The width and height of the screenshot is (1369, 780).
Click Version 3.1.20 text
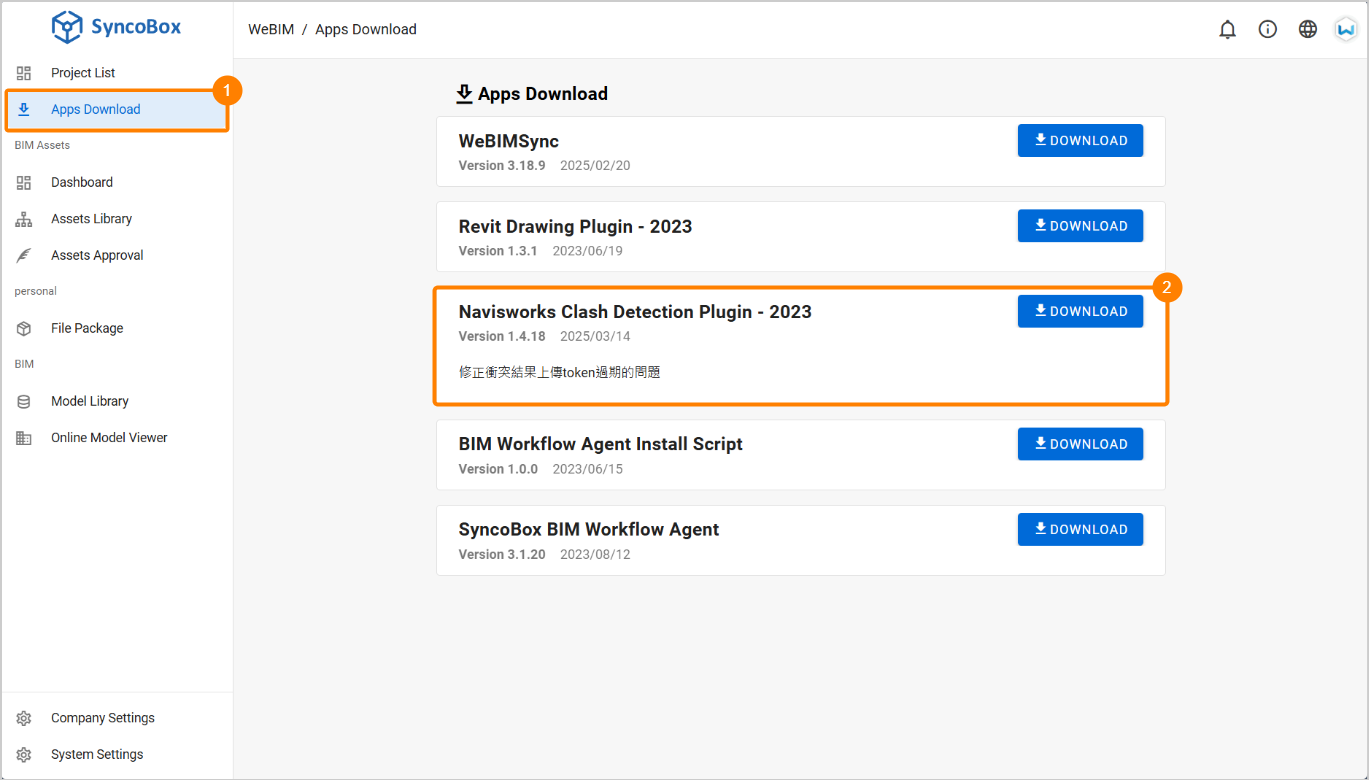pos(502,554)
